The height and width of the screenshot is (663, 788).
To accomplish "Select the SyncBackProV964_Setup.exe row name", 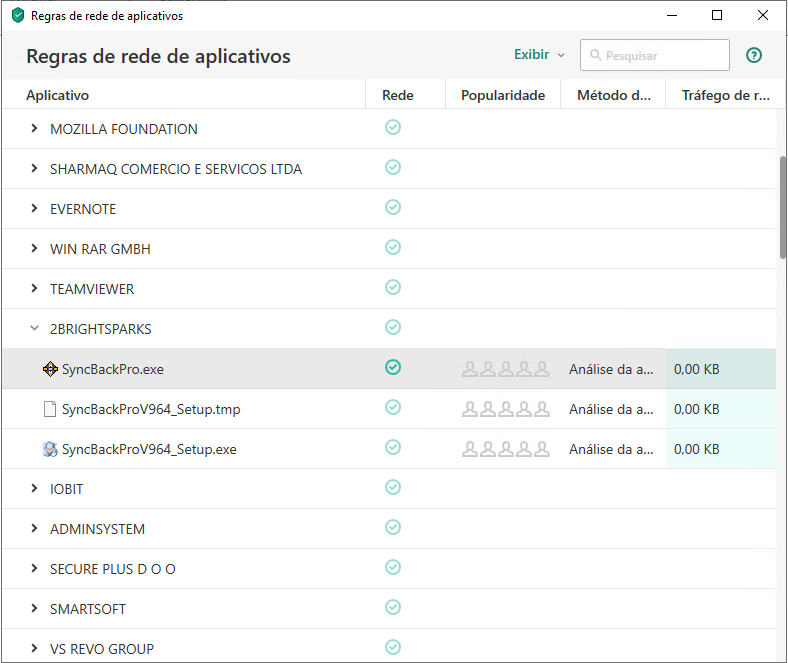I will coord(149,449).
